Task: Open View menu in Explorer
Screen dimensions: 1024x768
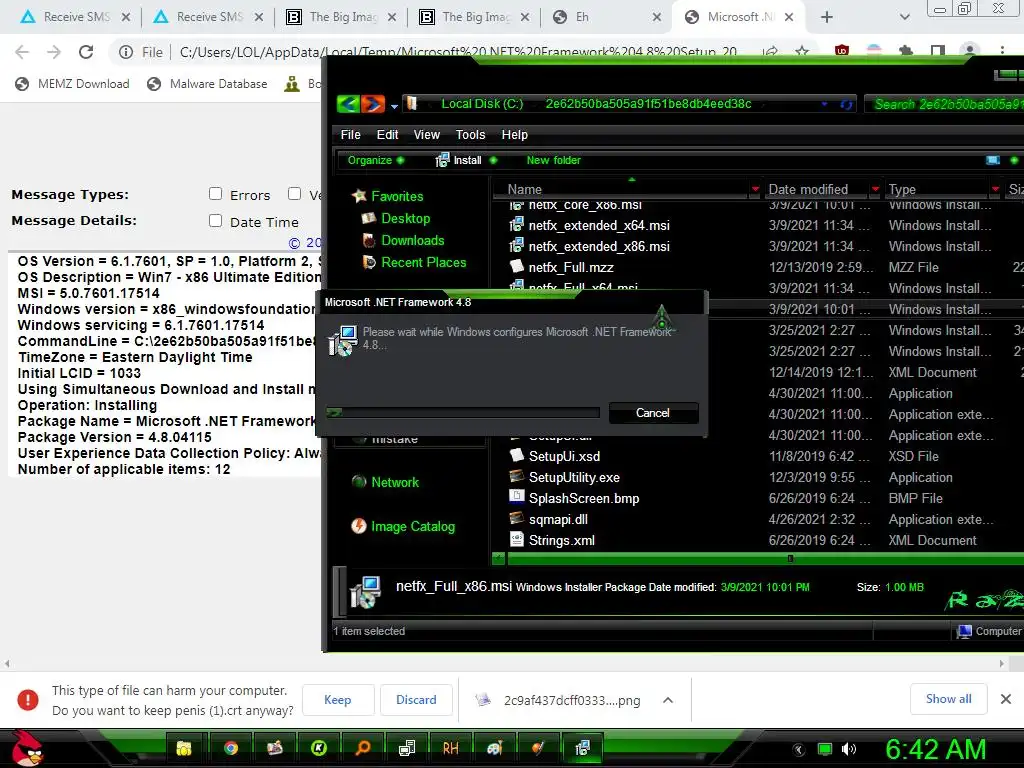Action: pos(426,135)
